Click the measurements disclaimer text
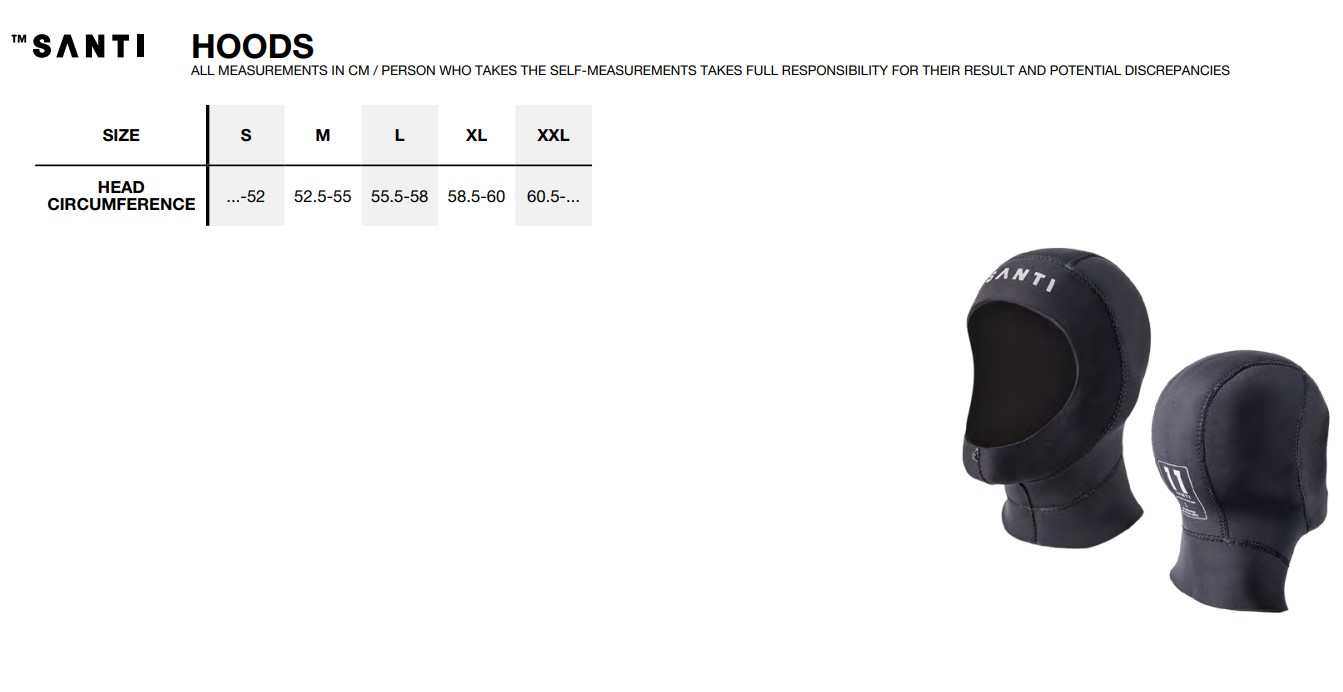The image size is (1343, 692). (710, 71)
